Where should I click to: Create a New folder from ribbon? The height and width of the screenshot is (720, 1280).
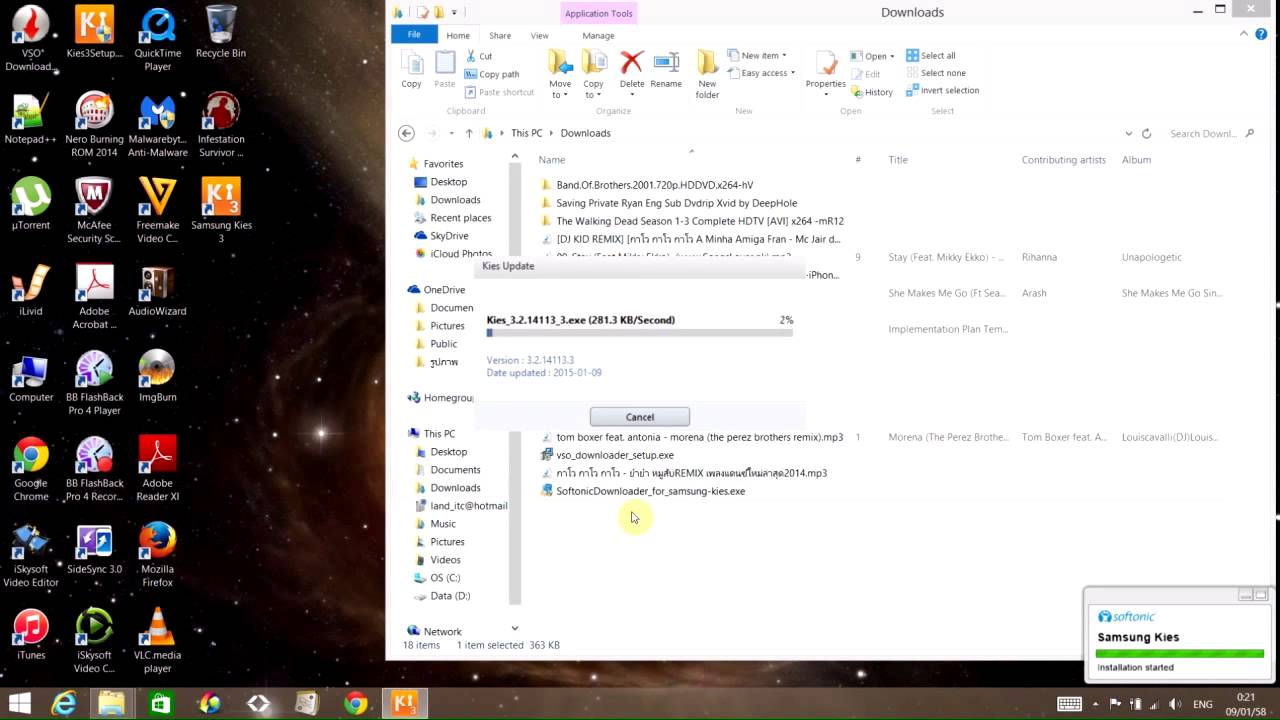(707, 74)
